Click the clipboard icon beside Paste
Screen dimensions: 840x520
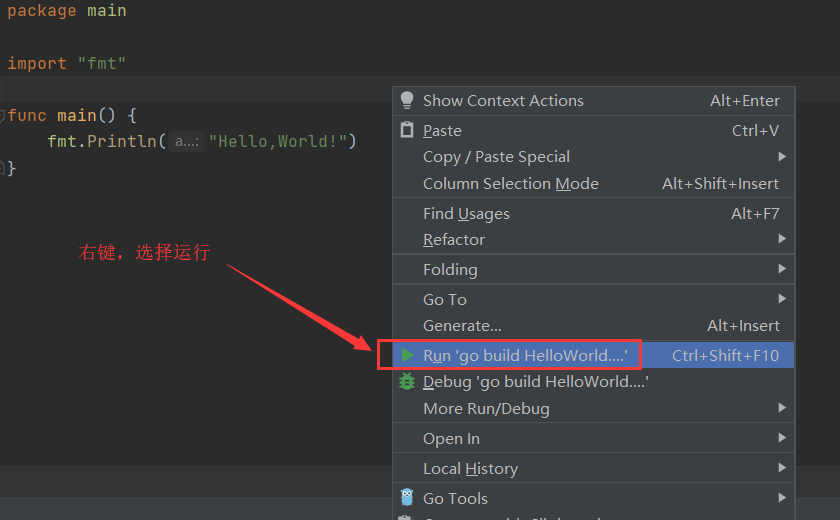tap(407, 130)
